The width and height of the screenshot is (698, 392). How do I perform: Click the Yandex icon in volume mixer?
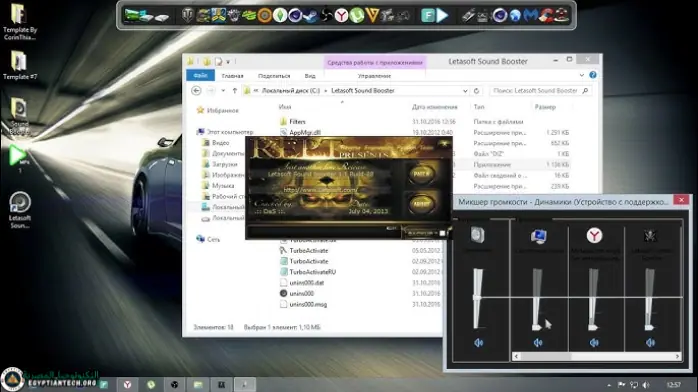pos(594,235)
